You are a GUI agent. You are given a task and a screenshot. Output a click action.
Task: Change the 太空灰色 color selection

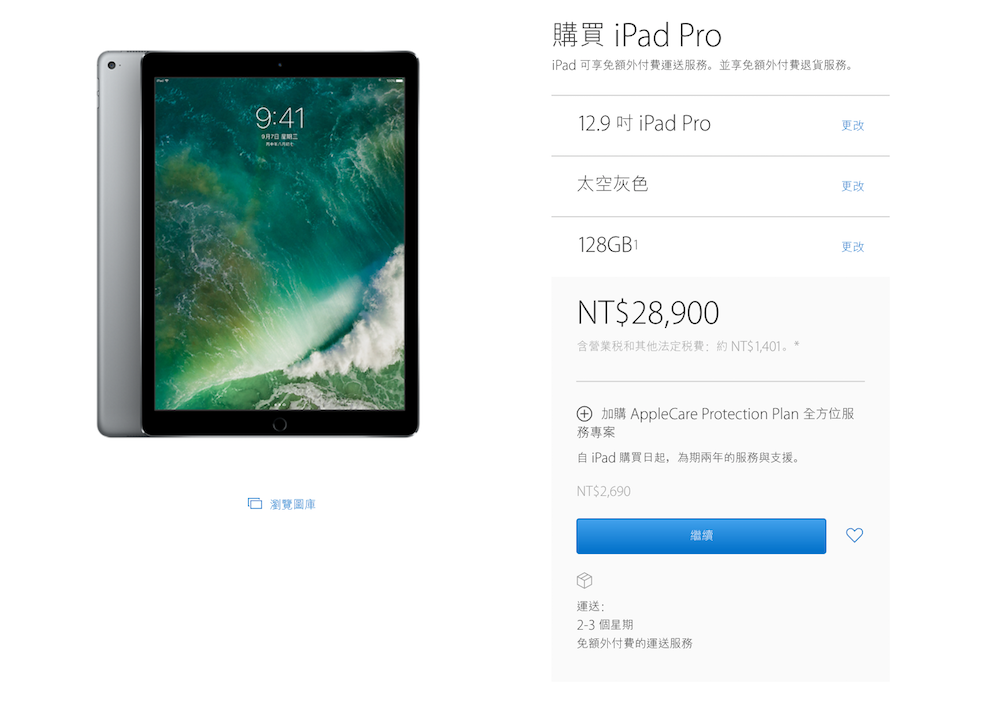point(852,186)
